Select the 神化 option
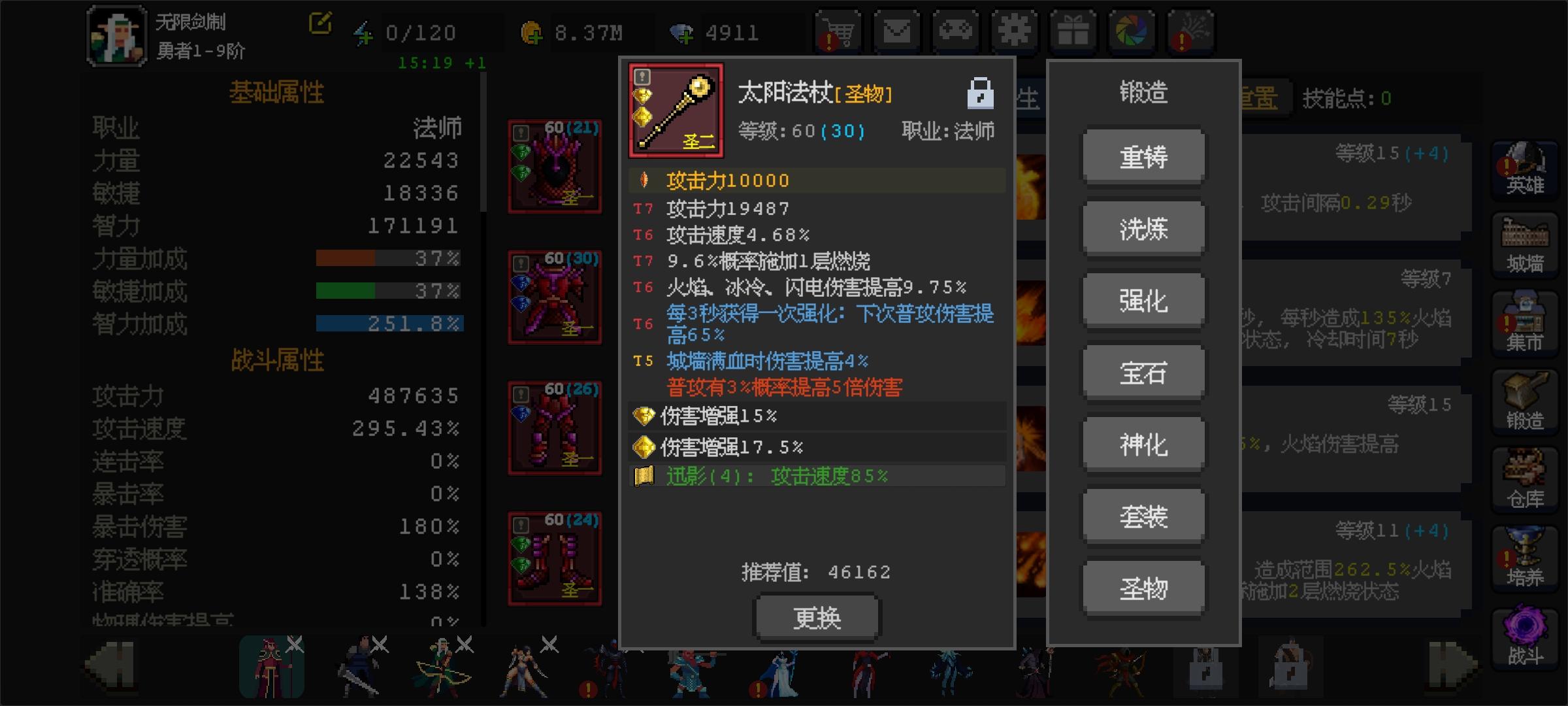The image size is (1568, 706). (1143, 445)
